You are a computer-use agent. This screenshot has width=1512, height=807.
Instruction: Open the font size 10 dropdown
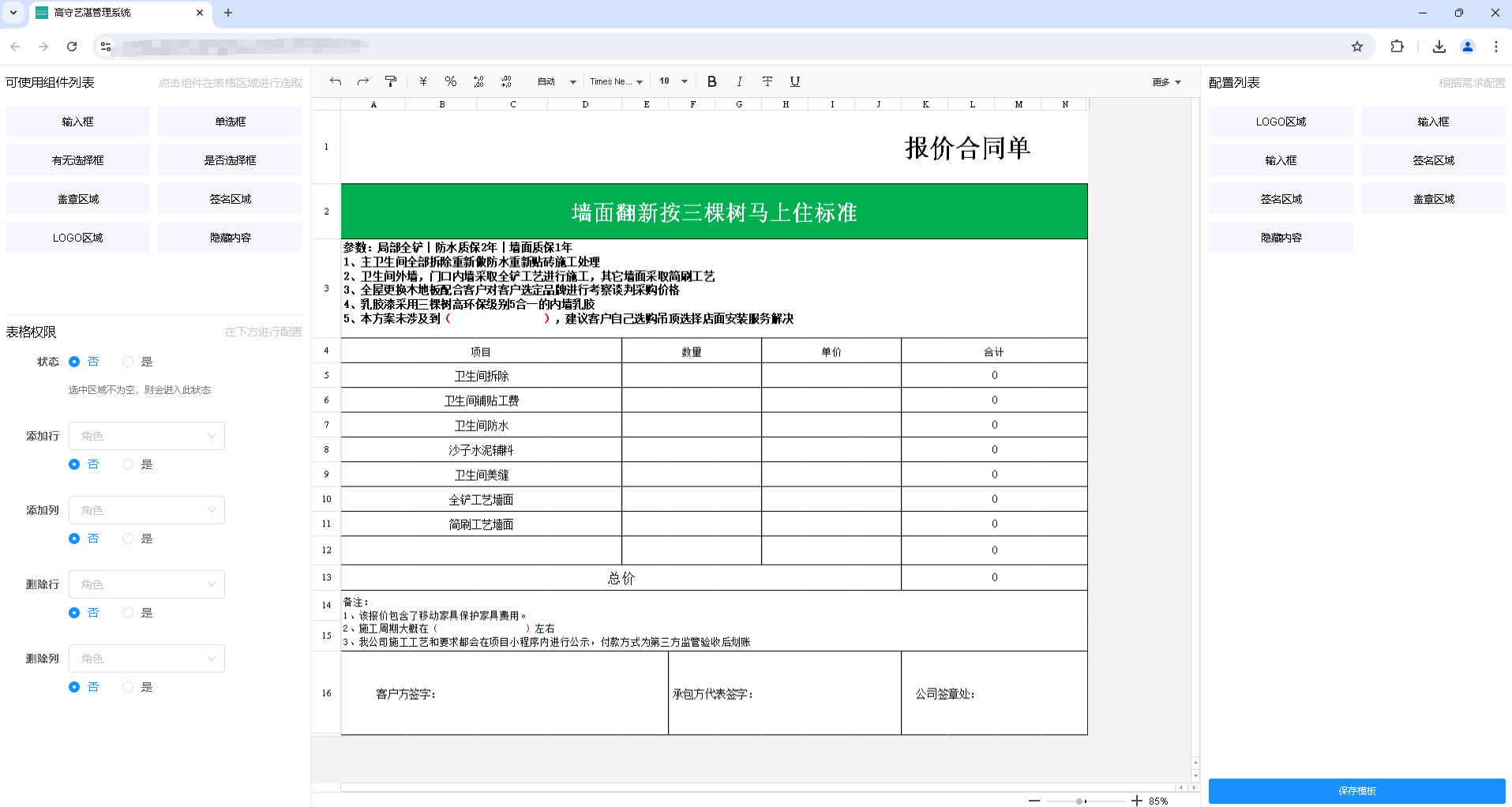click(x=673, y=81)
